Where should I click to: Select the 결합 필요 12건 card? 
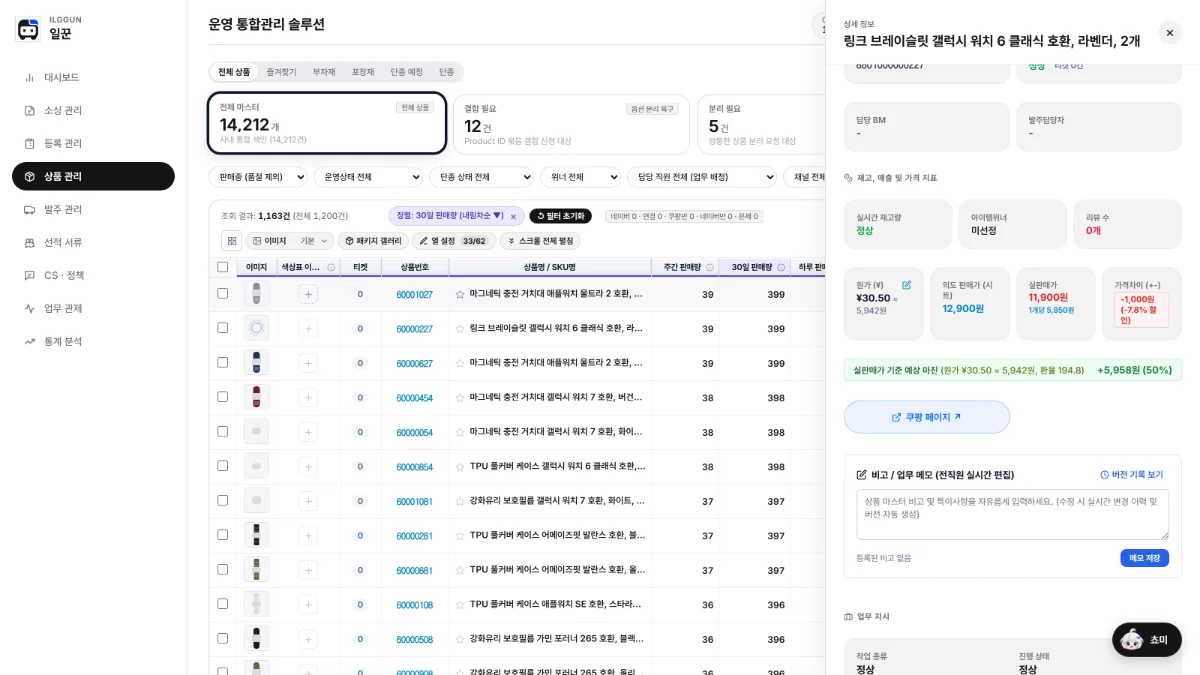571,124
